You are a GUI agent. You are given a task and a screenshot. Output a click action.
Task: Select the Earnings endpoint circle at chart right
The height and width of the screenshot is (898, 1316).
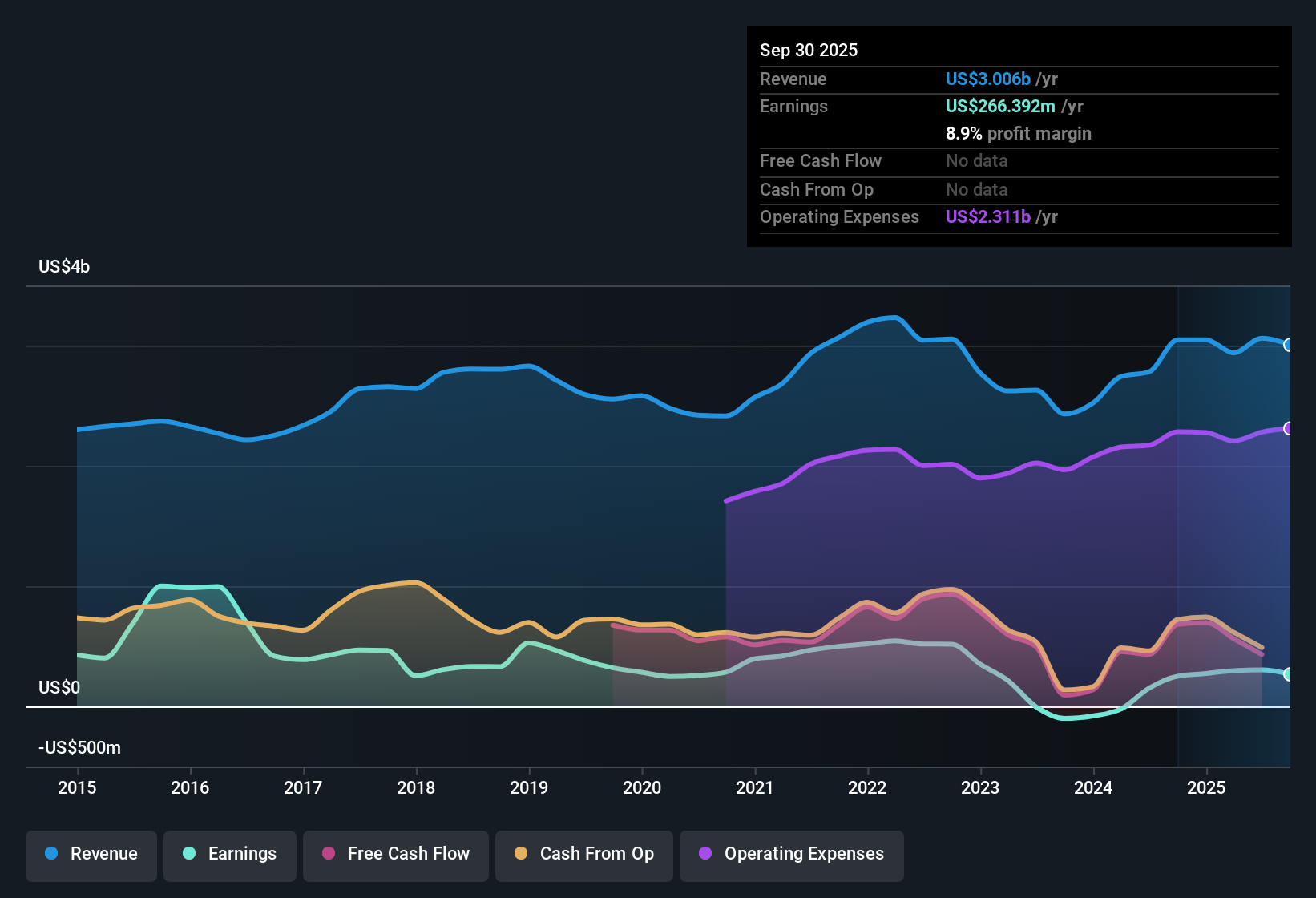pyautogui.click(x=1290, y=675)
